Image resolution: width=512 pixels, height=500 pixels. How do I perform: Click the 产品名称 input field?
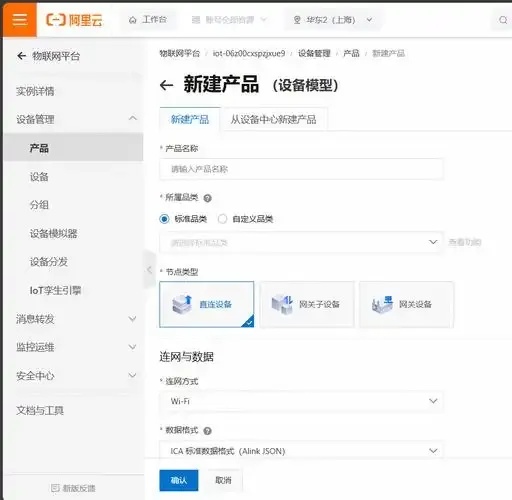[301, 169]
